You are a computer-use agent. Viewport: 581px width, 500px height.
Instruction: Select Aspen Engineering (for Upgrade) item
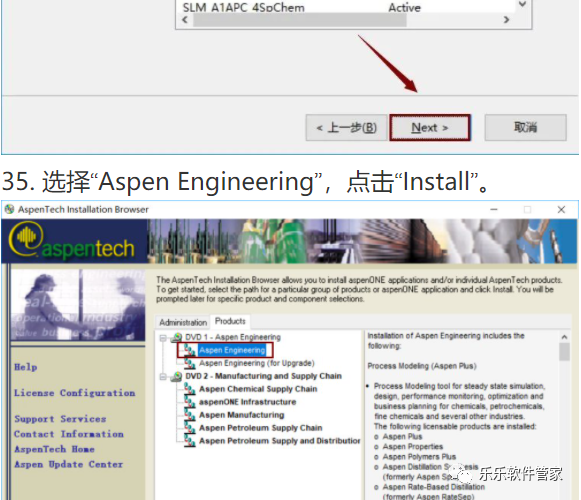coord(257,363)
